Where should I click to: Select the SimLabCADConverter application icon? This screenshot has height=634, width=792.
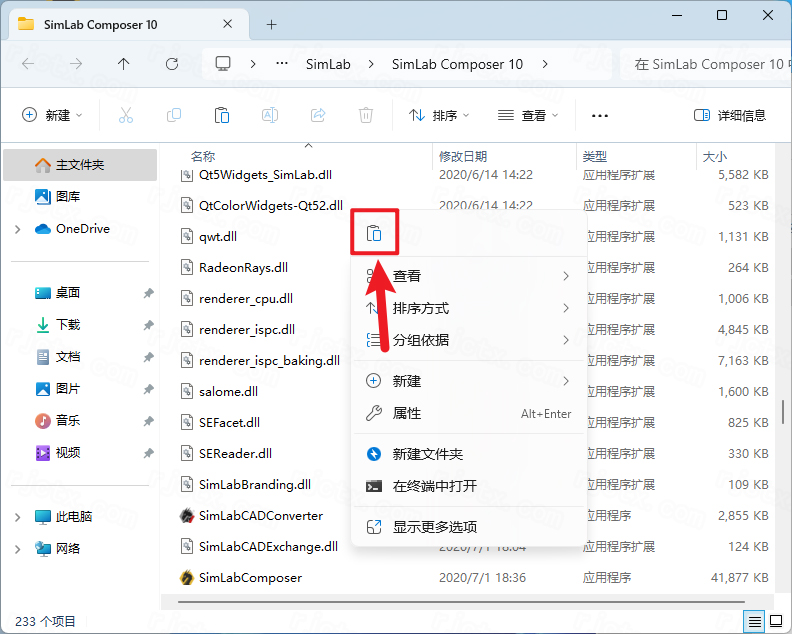click(187, 515)
